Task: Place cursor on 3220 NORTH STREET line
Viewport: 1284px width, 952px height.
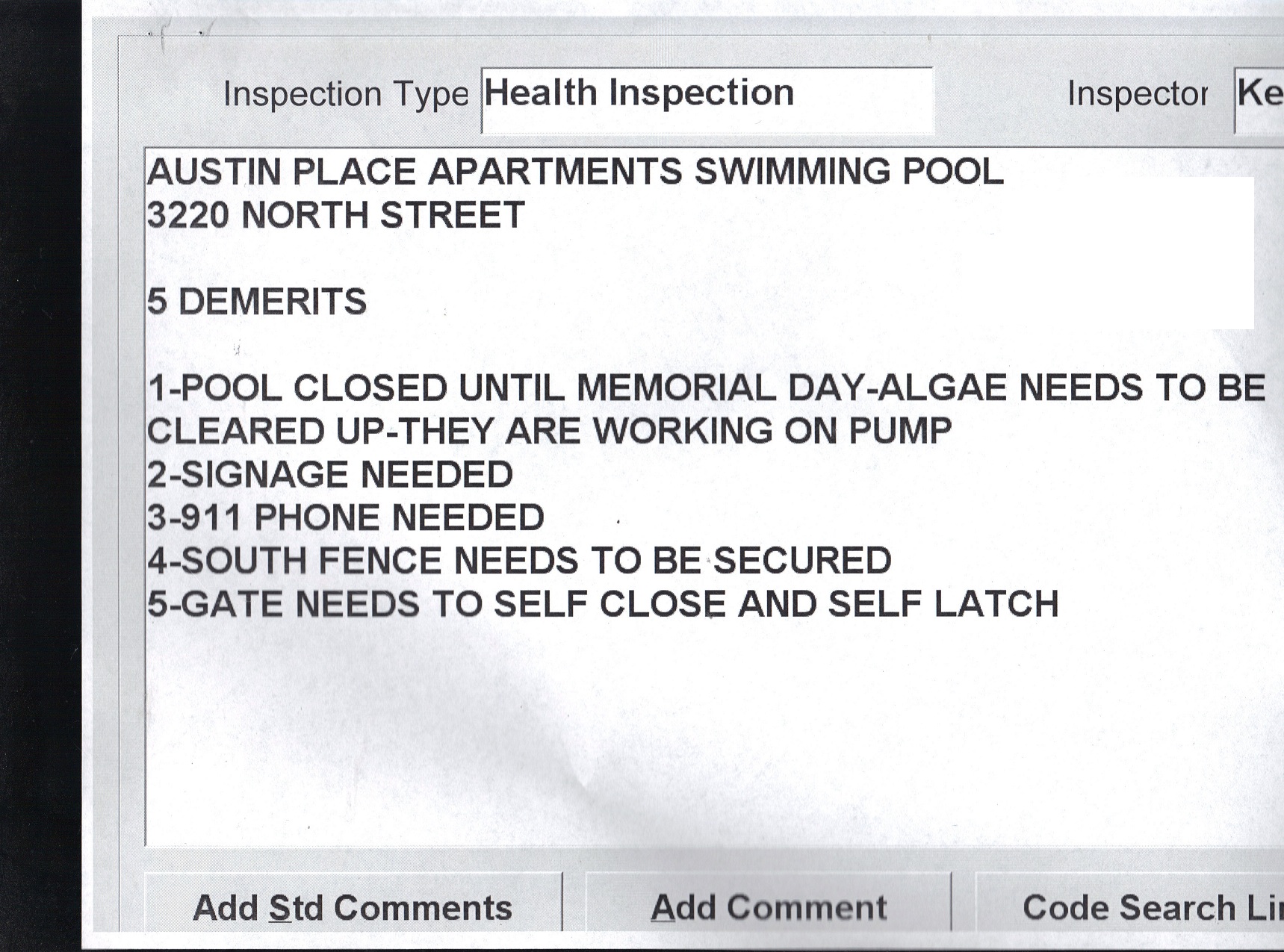Action: [x=336, y=216]
